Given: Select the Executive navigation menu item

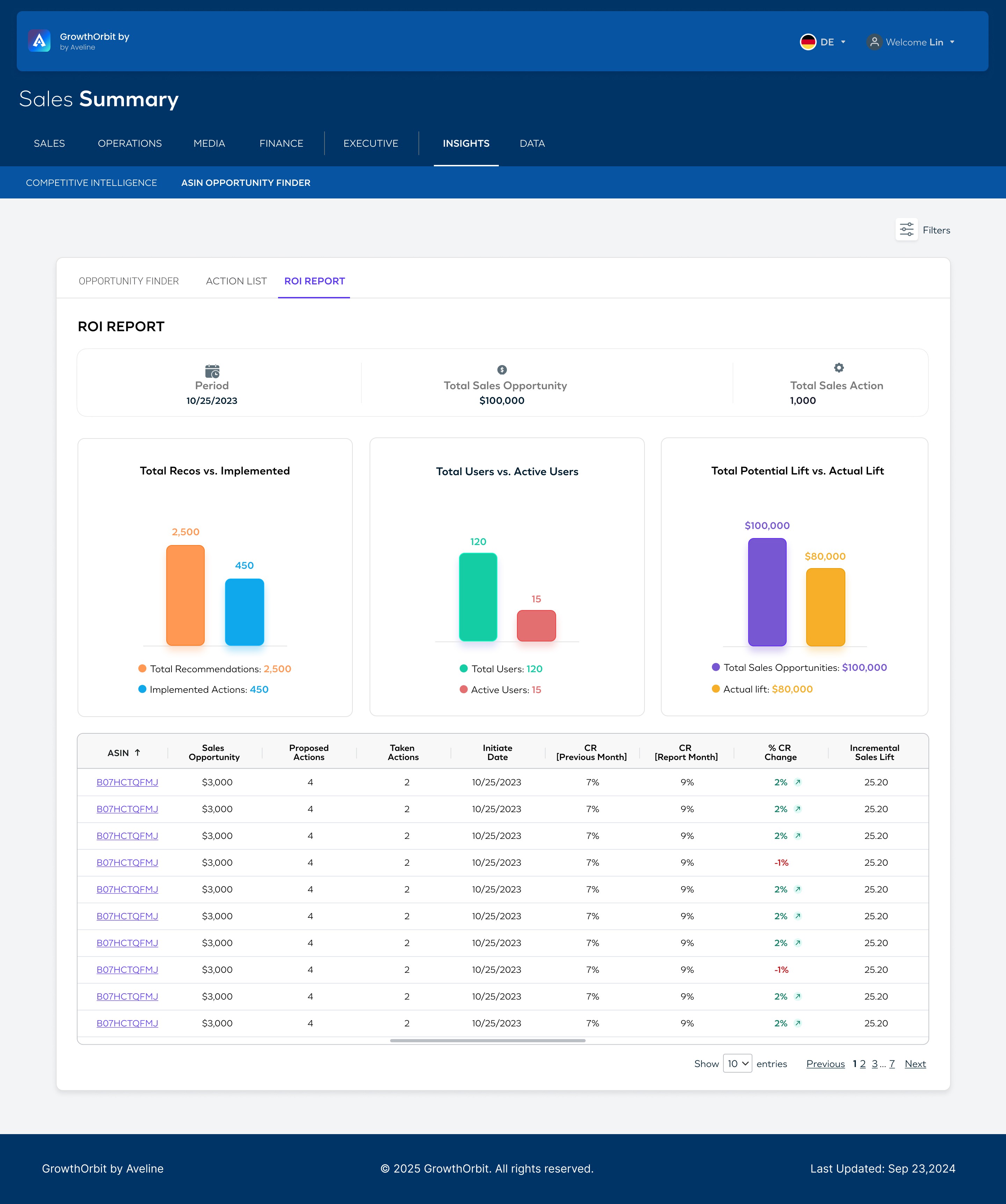Looking at the screenshot, I should pyautogui.click(x=370, y=143).
